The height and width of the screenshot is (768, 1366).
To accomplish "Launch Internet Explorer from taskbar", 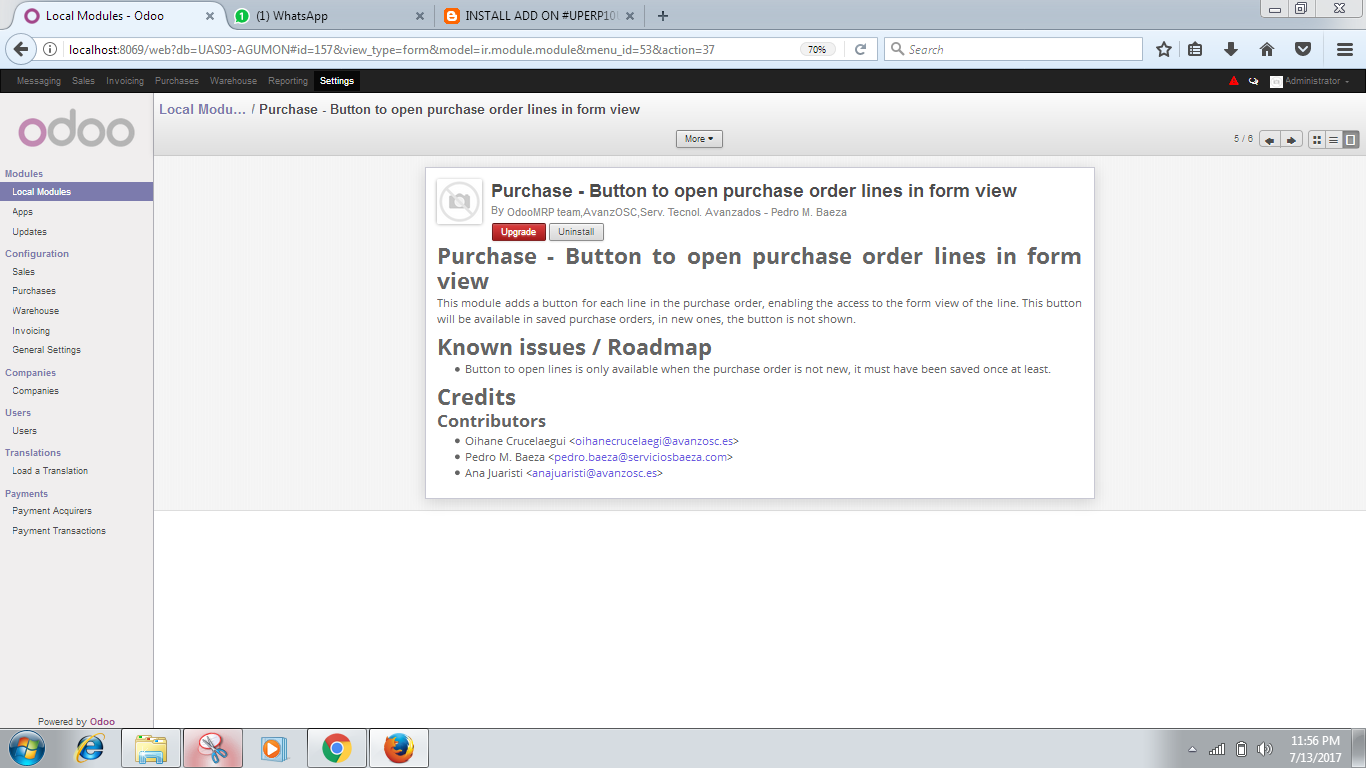I will 90,748.
